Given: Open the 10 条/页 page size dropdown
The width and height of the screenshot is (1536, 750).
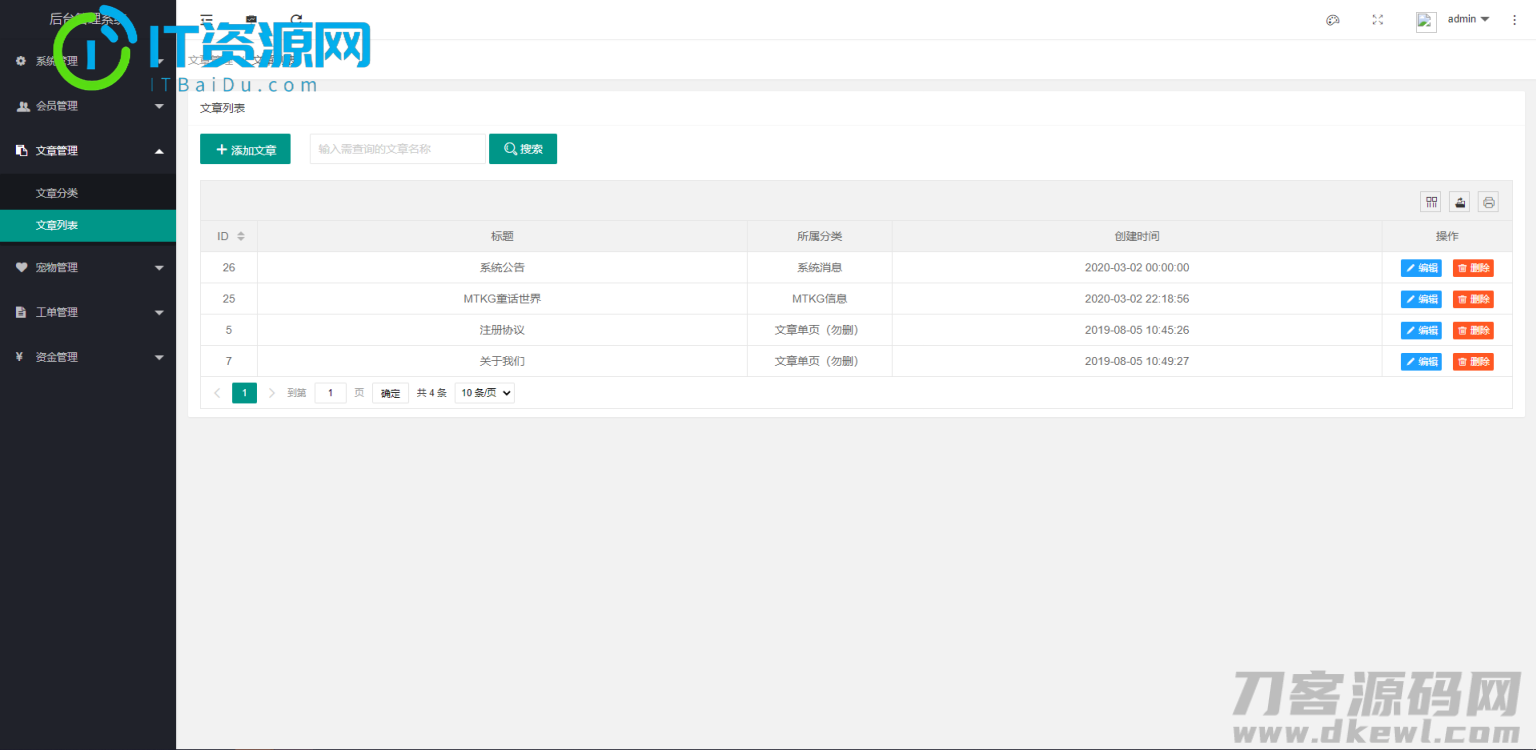Looking at the screenshot, I should pos(485,393).
